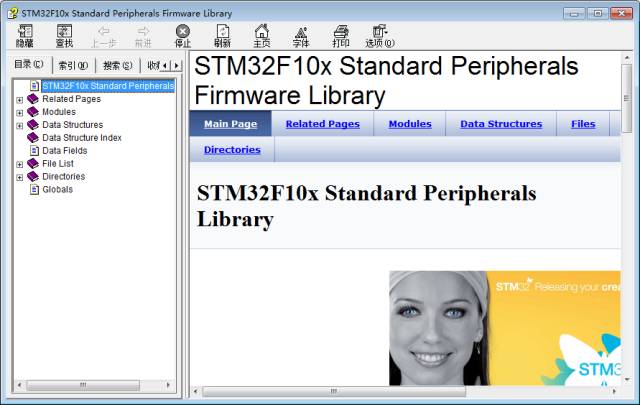Click the Locate (查找) toolbar icon
640x405 pixels.
(64, 35)
